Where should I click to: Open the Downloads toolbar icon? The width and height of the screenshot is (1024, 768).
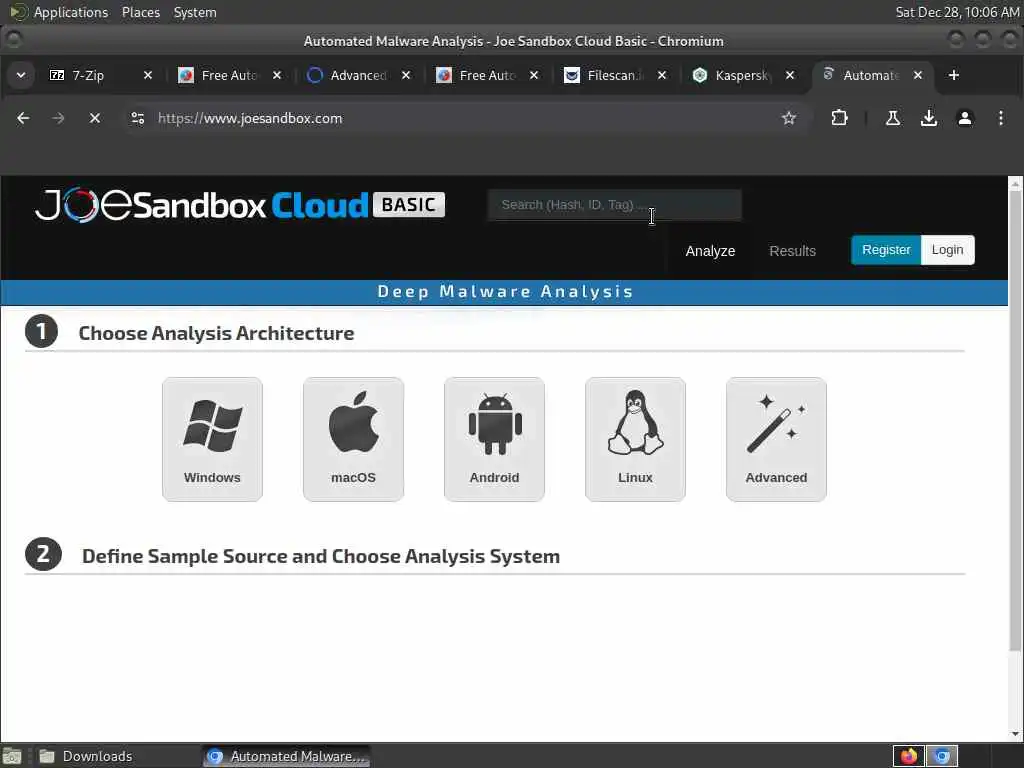pos(929,118)
